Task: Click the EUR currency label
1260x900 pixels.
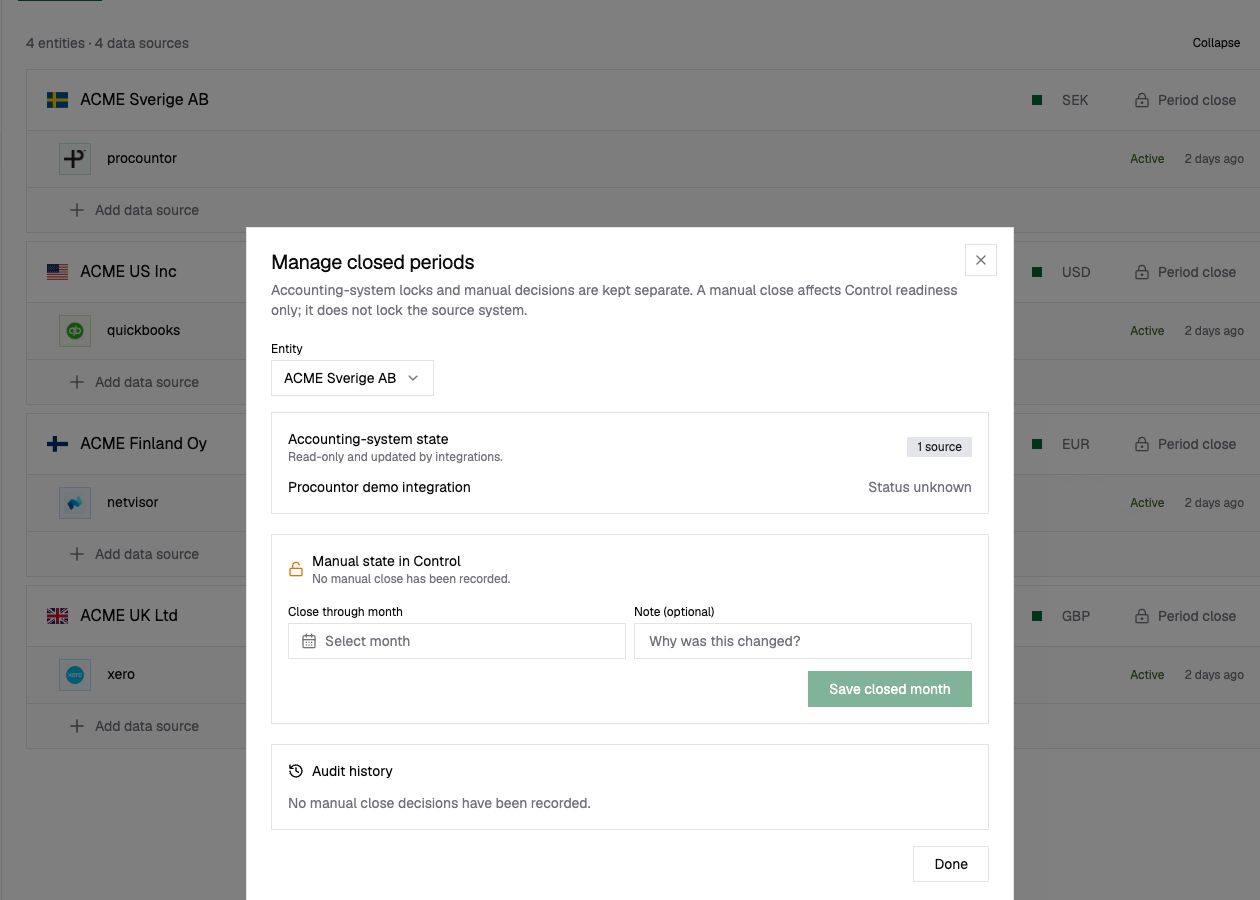Action: [x=1076, y=444]
